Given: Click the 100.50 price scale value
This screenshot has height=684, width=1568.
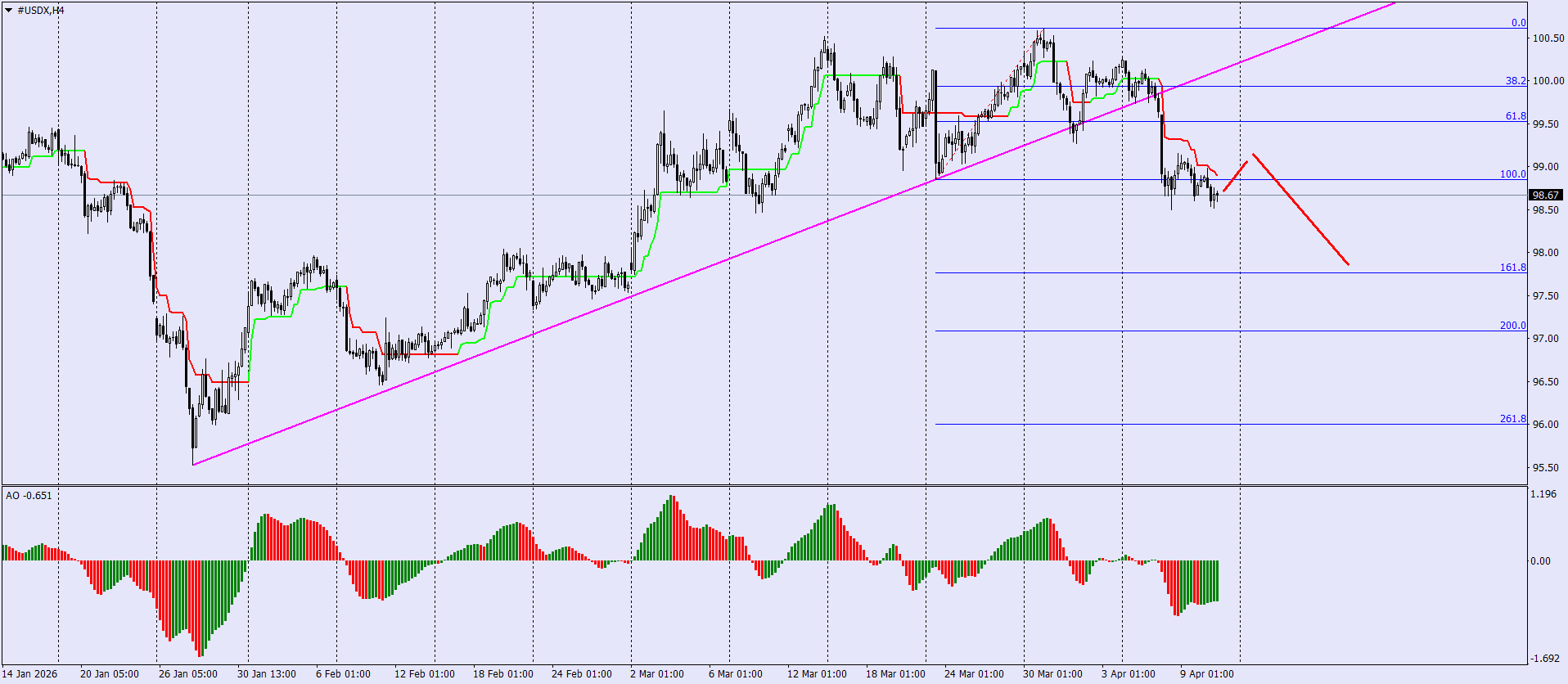Looking at the screenshot, I should (1548, 38).
